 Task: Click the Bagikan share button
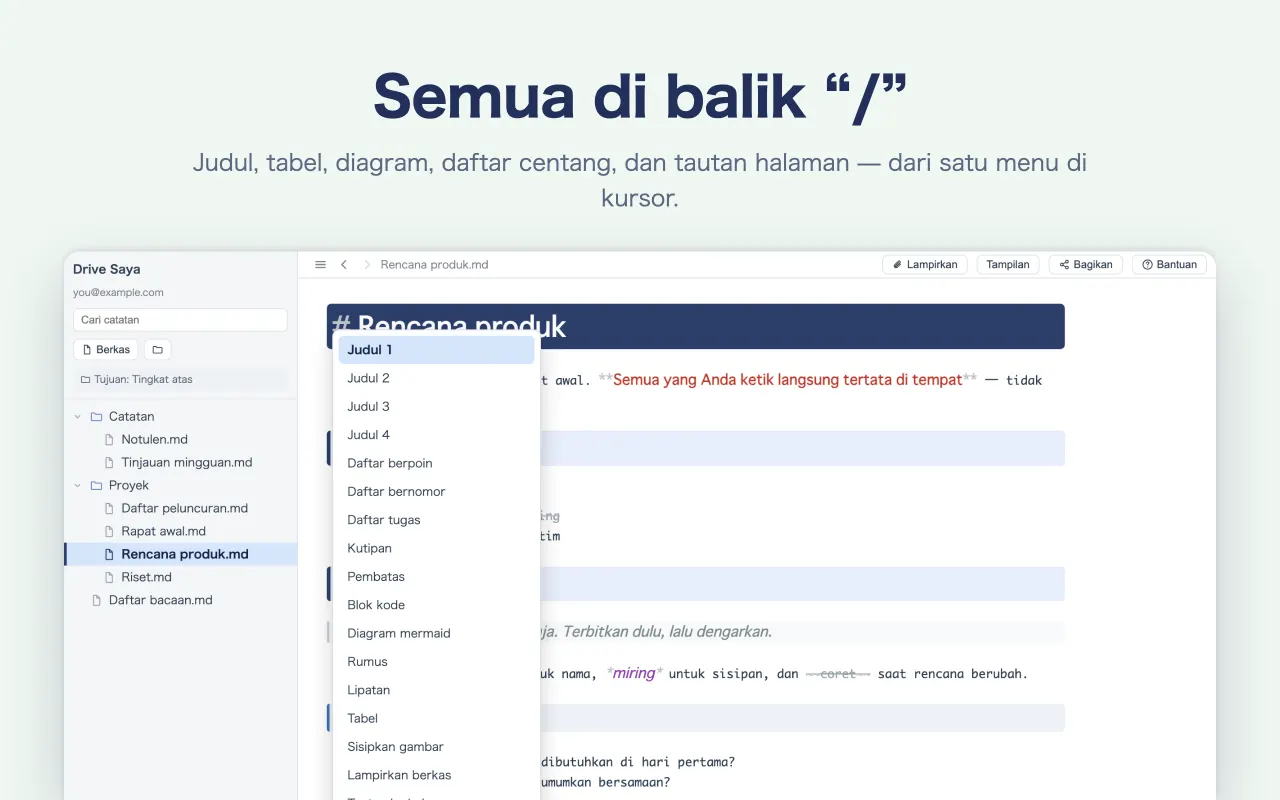[x=1086, y=265]
